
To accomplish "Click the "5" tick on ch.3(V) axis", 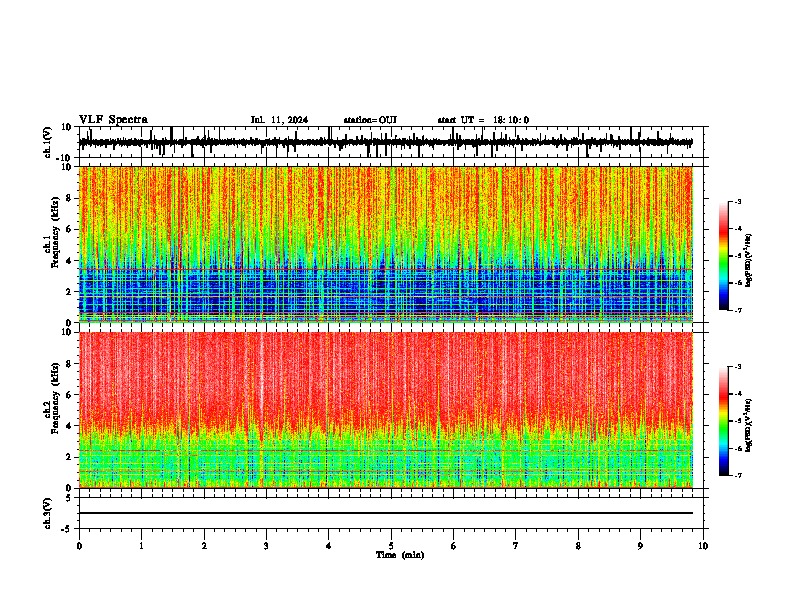I will [70, 498].
